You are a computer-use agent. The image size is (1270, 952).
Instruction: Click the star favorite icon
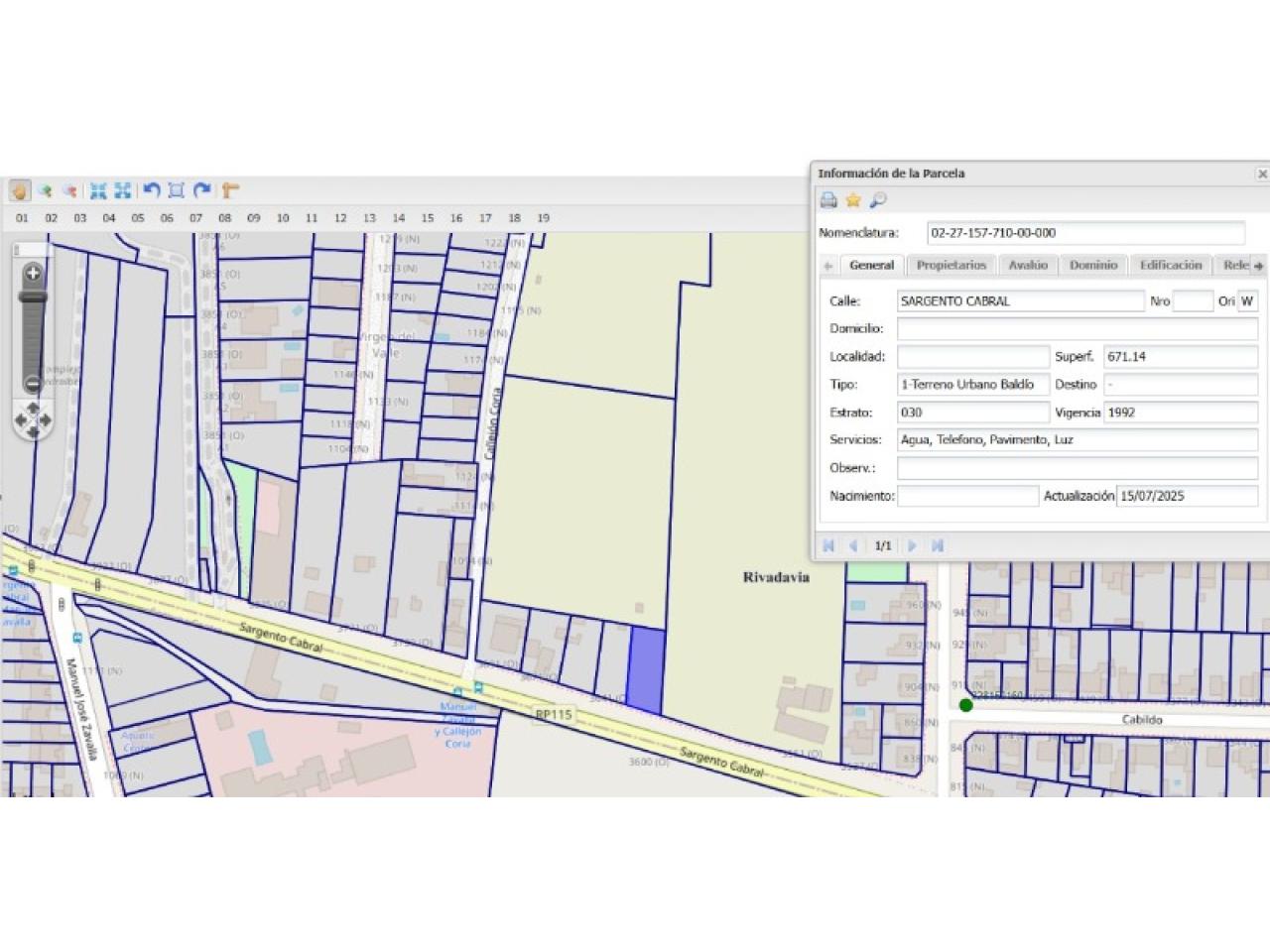coord(853,200)
